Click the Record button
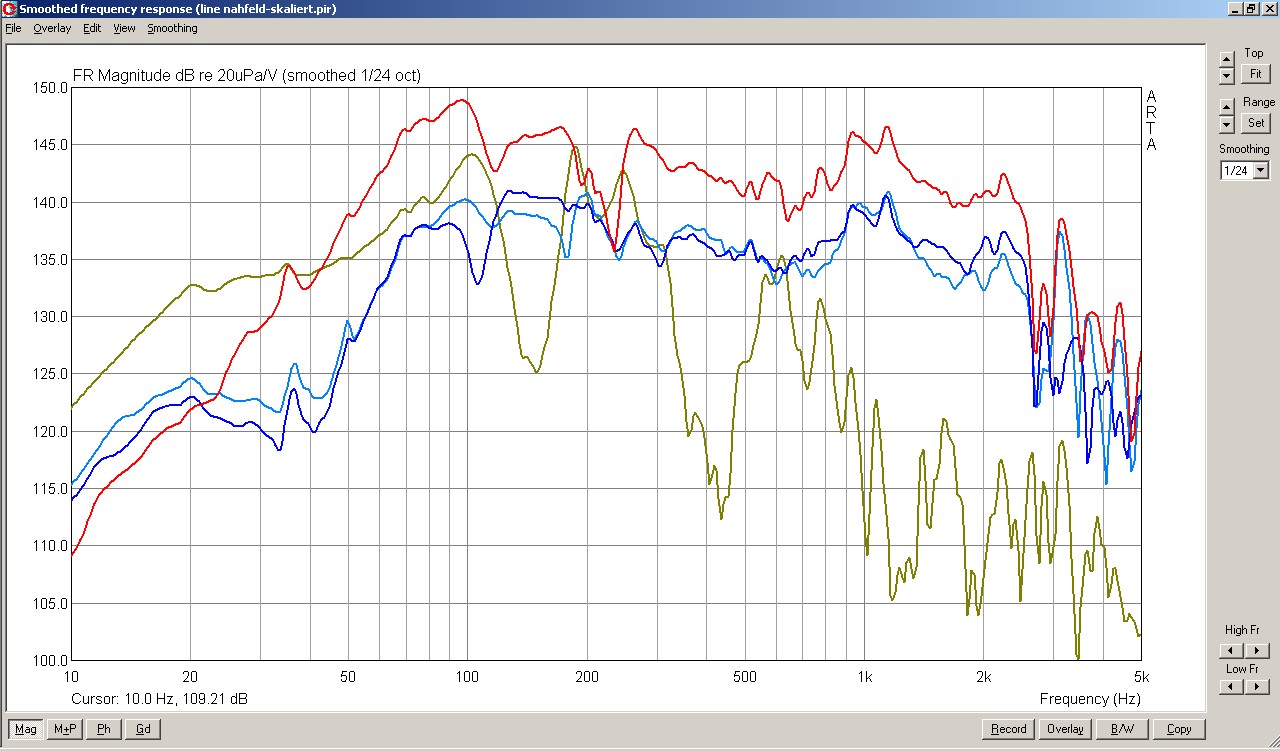The height and width of the screenshot is (751, 1280). point(1008,729)
